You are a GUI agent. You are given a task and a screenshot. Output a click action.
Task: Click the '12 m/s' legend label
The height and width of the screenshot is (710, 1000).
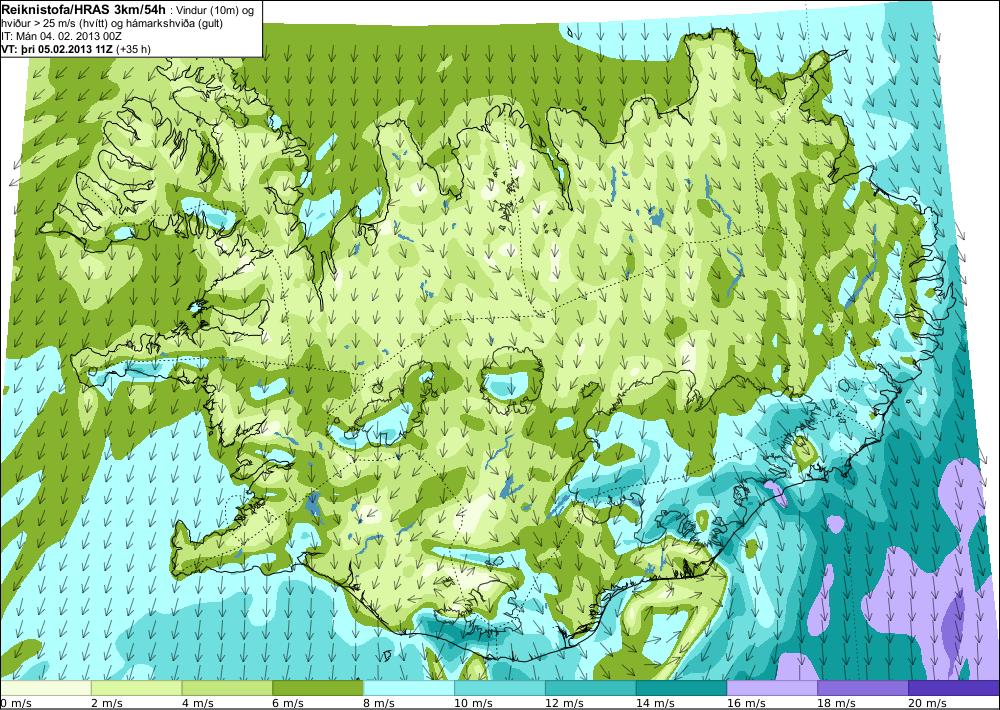pos(564,703)
